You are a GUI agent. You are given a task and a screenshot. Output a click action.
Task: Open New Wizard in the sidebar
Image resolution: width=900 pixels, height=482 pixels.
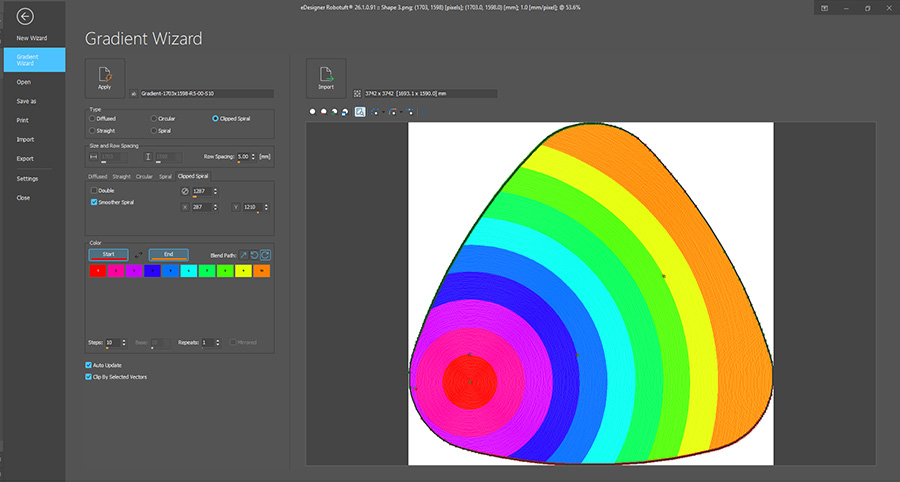coord(32,38)
